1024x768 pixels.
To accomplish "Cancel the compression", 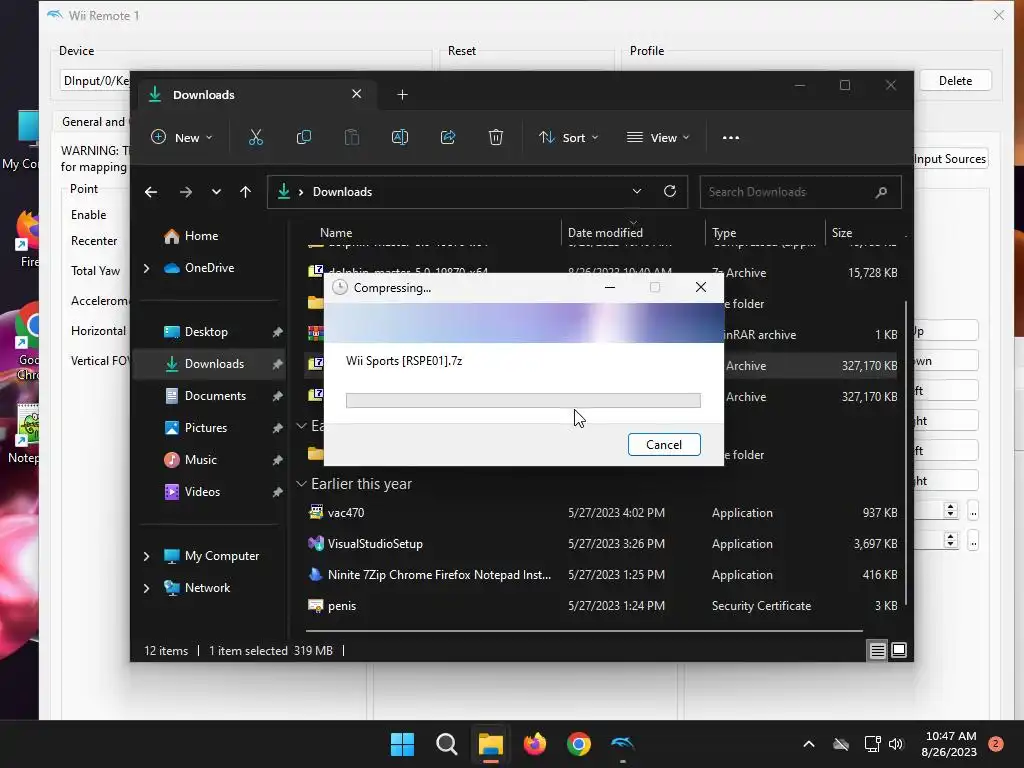I will (664, 445).
